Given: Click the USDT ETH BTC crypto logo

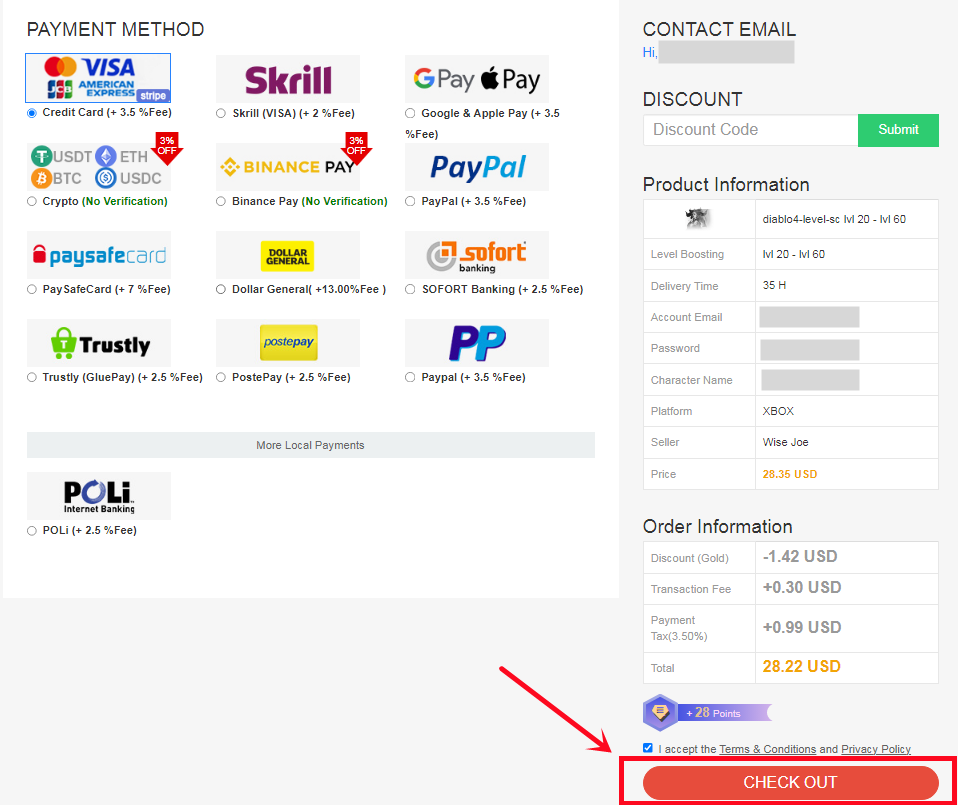Looking at the screenshot, I should click(99, 167).
